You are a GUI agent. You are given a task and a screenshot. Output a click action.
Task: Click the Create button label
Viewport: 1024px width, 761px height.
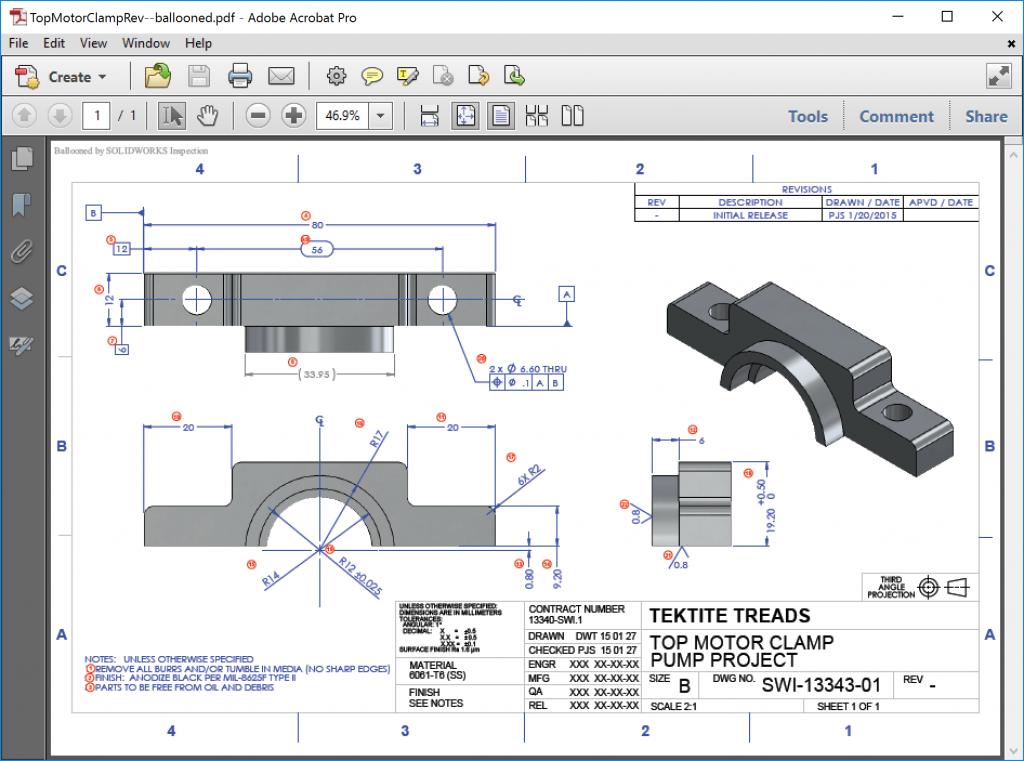click(70, 77)
